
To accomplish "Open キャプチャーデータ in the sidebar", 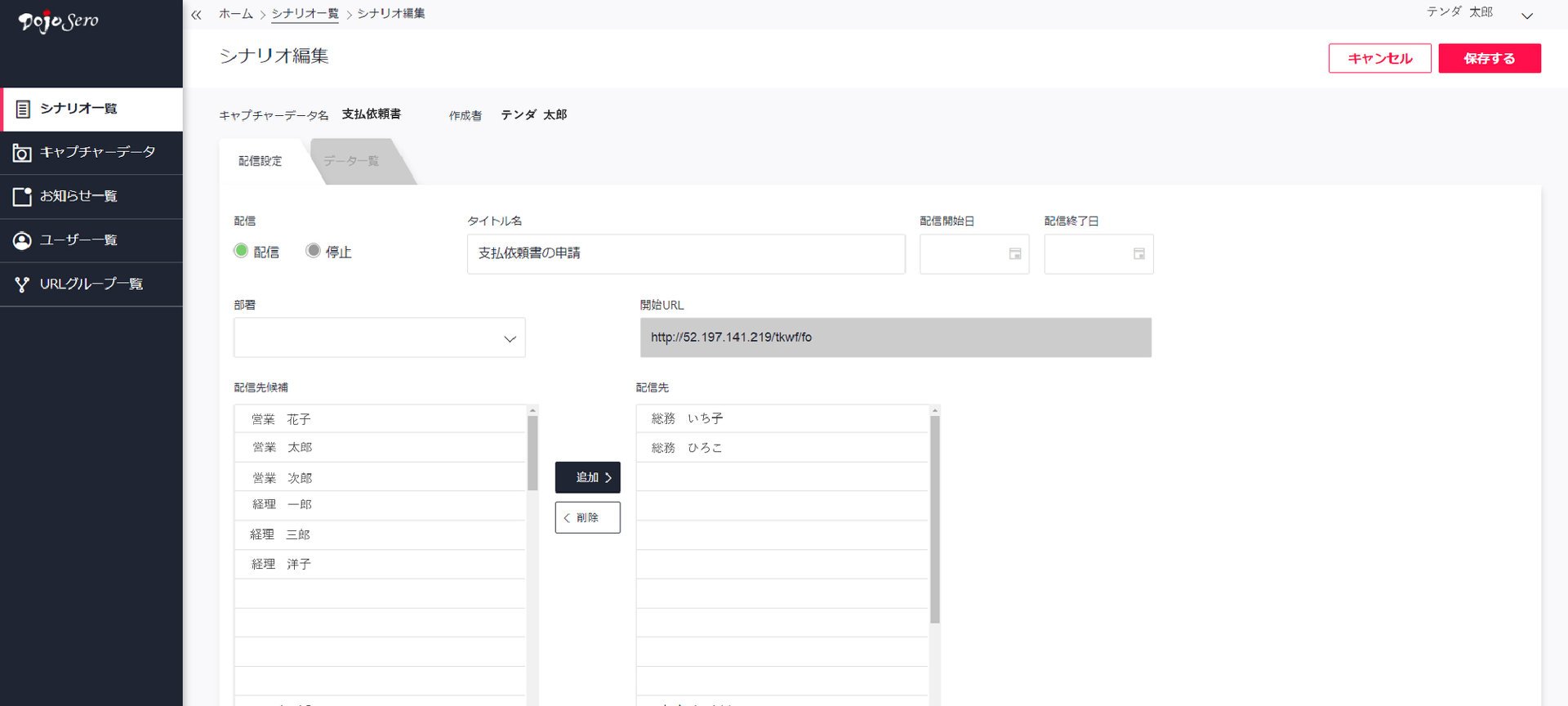I will 91,153.
